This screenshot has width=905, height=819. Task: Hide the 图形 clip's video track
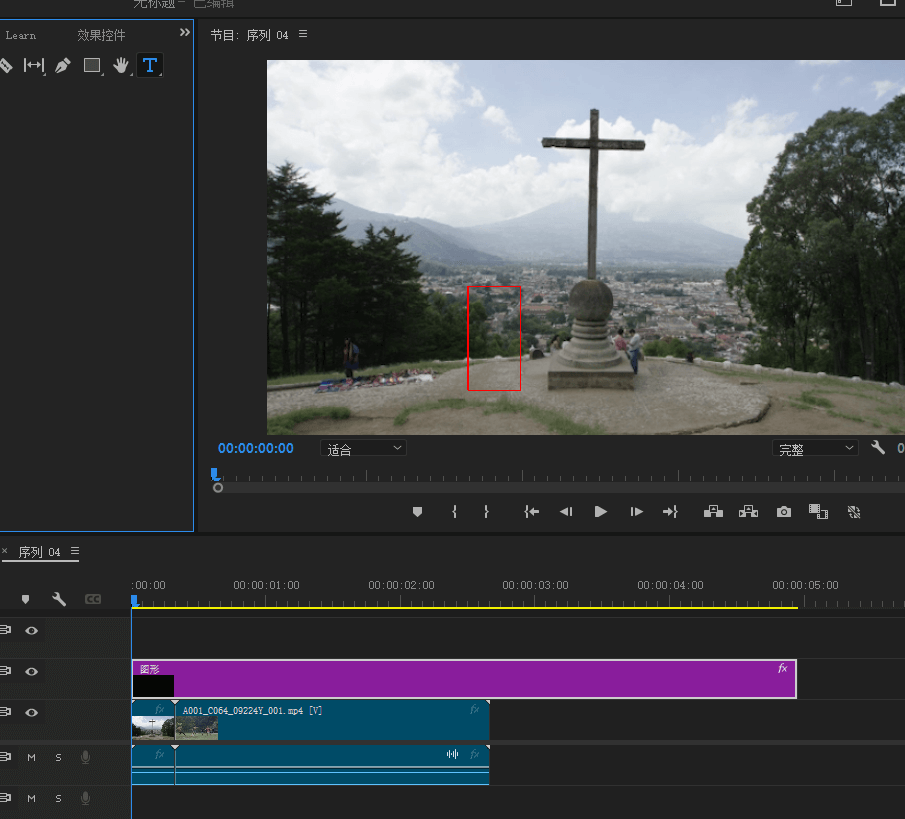[x=32, y=672]
